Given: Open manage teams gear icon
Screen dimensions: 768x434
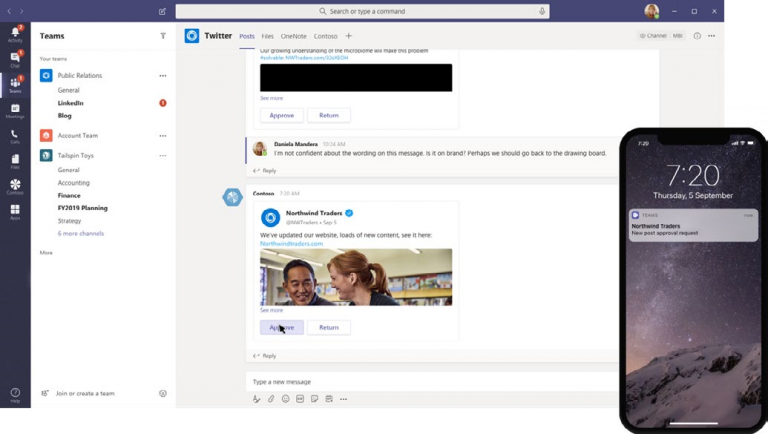Looking at the screenshot, I should click(x=163, y=393).
